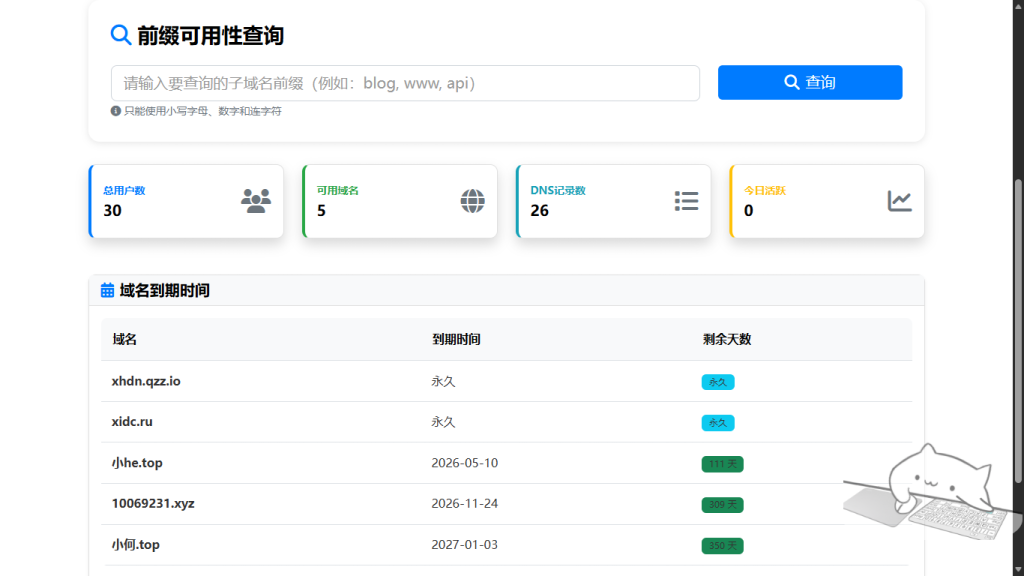Click the magnifier icon beside 前缀可用性查询 heading

coord(121,36)
